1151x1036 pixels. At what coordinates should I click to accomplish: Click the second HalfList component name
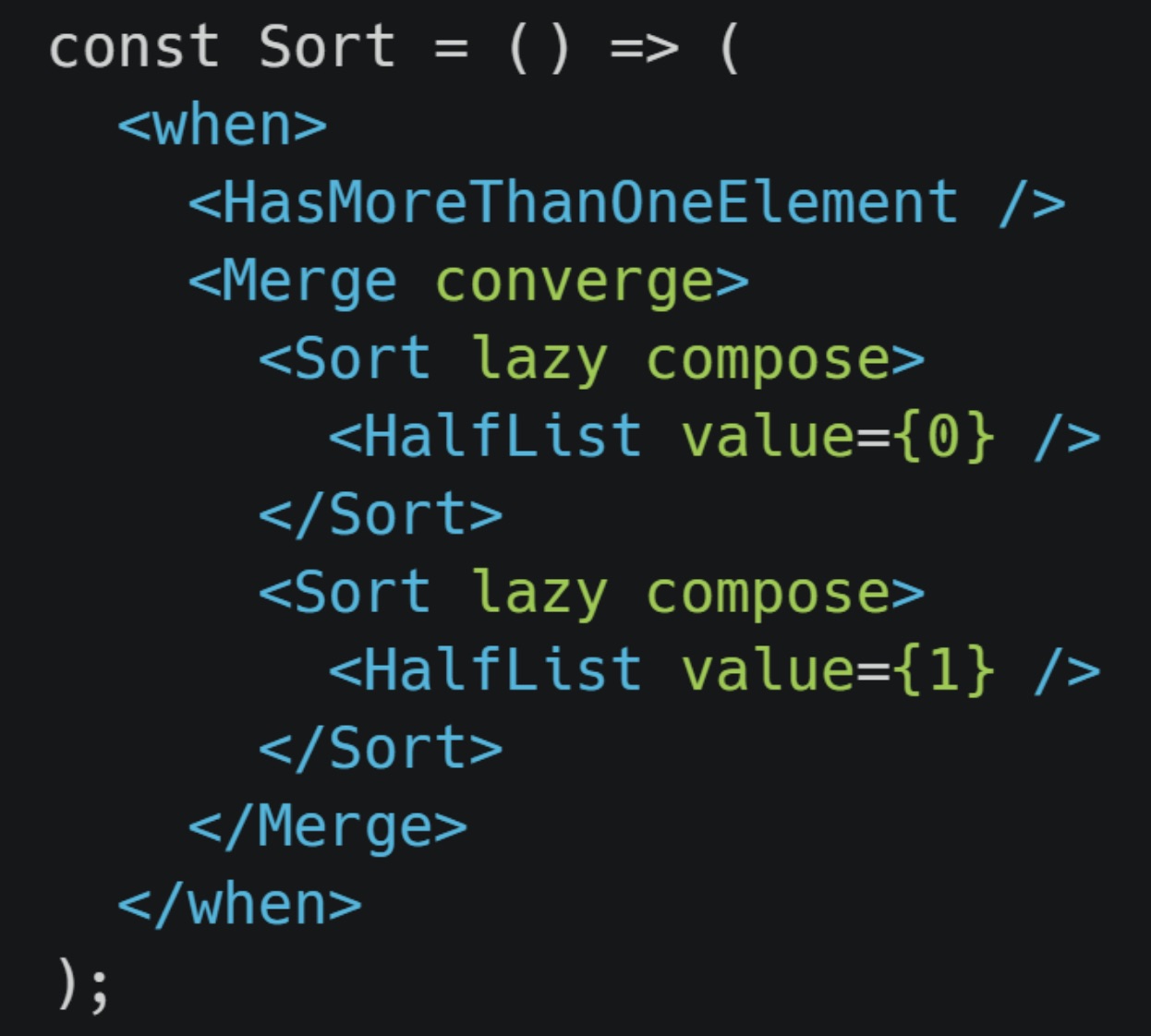(503, 669)
